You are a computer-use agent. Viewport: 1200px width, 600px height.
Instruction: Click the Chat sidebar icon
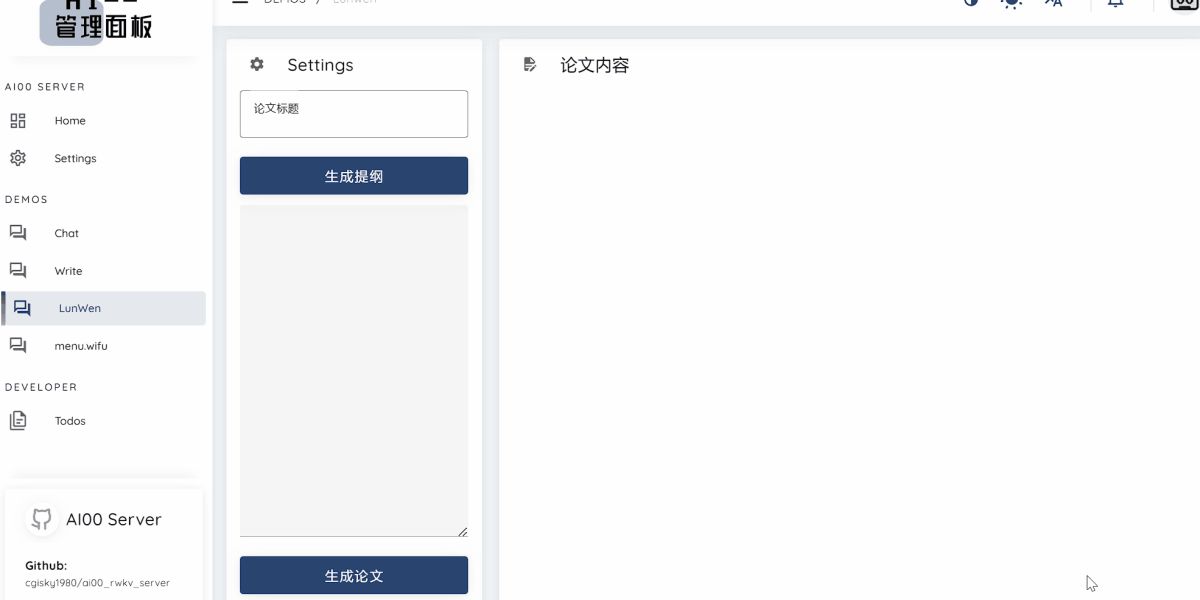[x=18, y=232]
